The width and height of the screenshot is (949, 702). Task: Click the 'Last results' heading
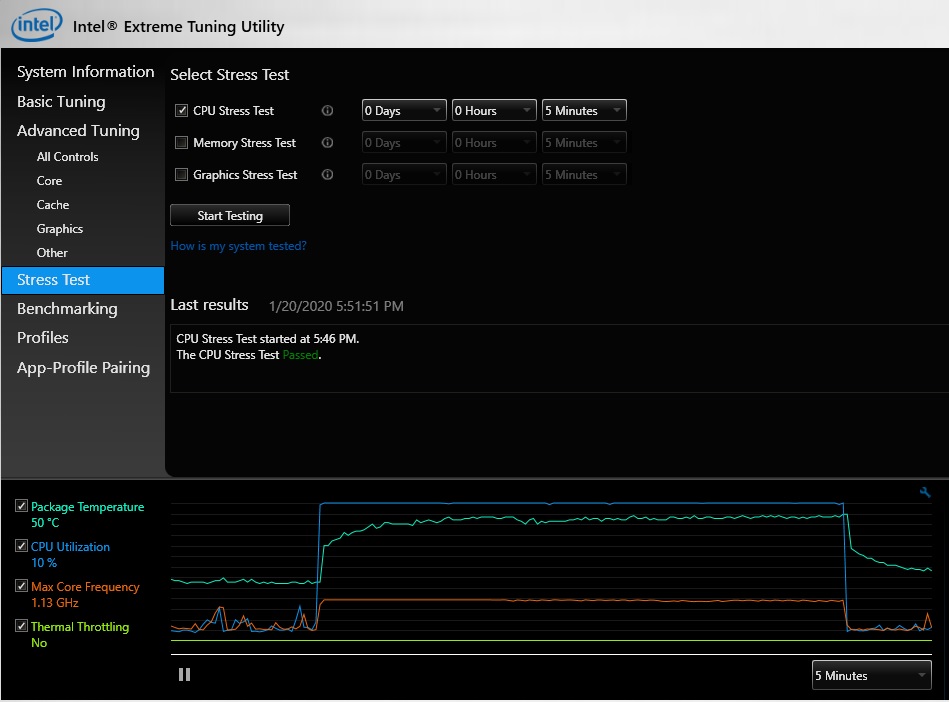pyautogui.click(x=209, y=305)
